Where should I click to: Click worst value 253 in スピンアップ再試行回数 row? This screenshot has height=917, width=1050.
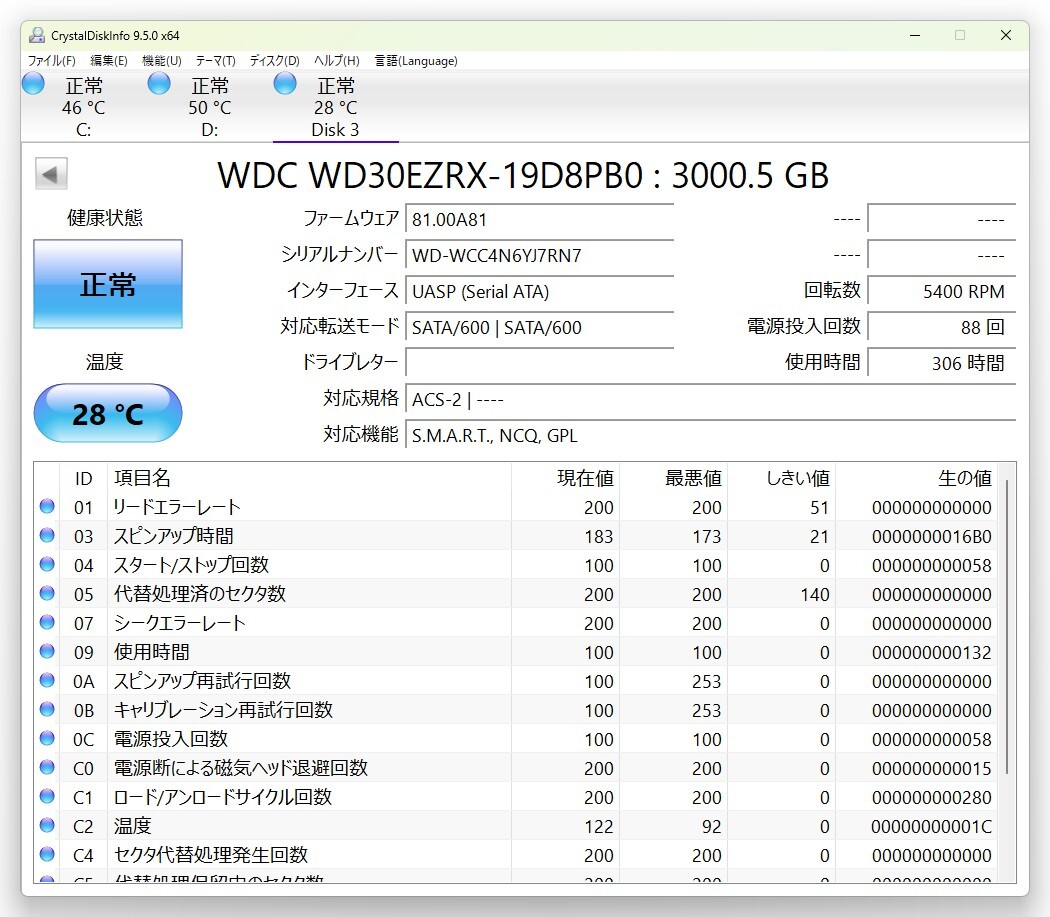[x=706, y=681]
